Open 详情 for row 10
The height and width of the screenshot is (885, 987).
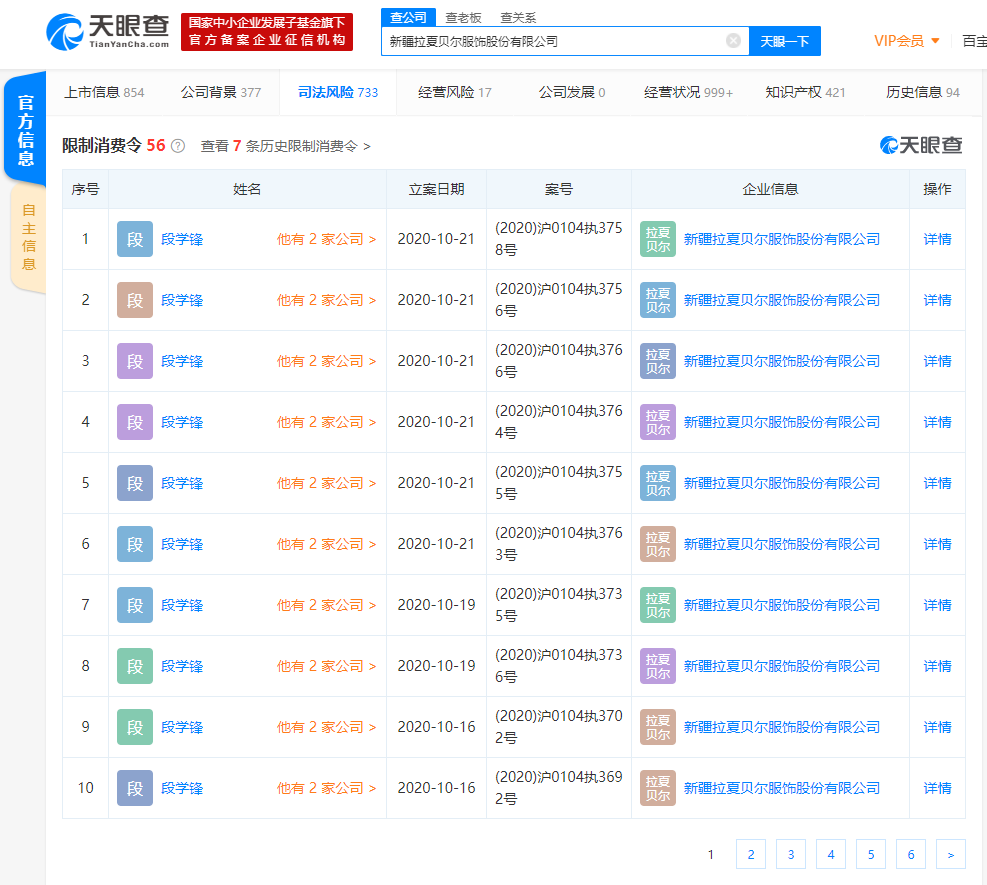click(x=937, y=789)
